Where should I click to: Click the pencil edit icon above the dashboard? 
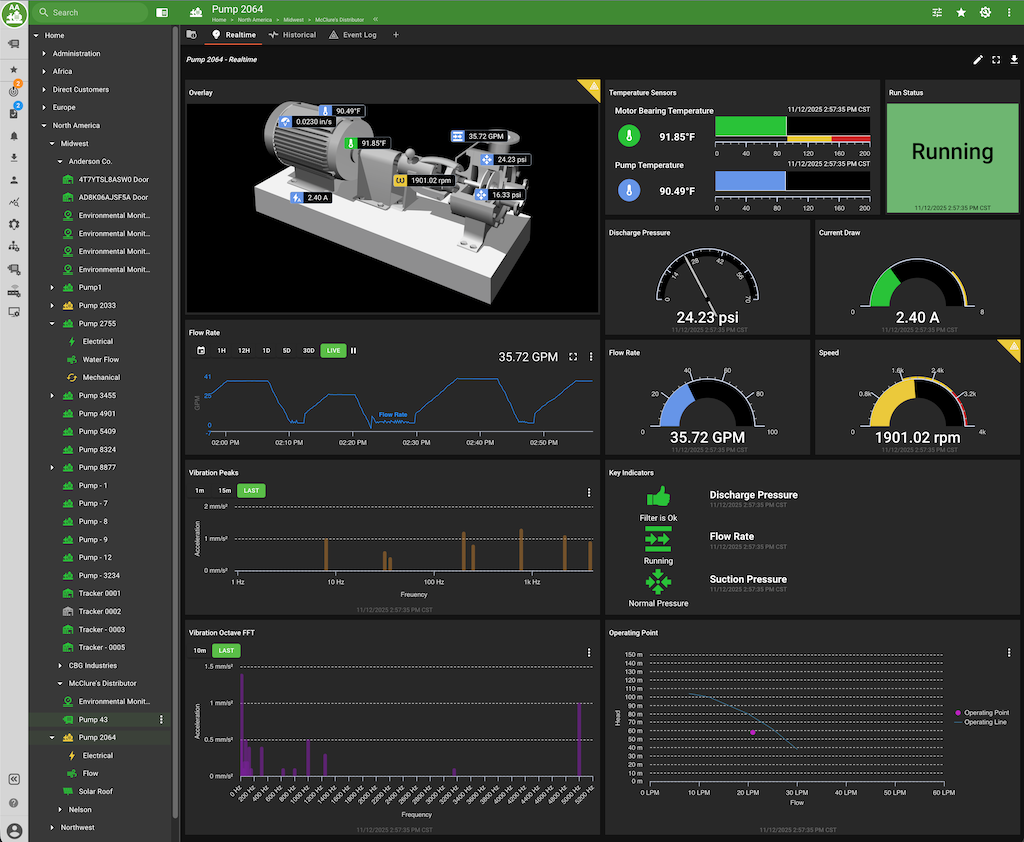pyautogui.click(x=978, y=60)
